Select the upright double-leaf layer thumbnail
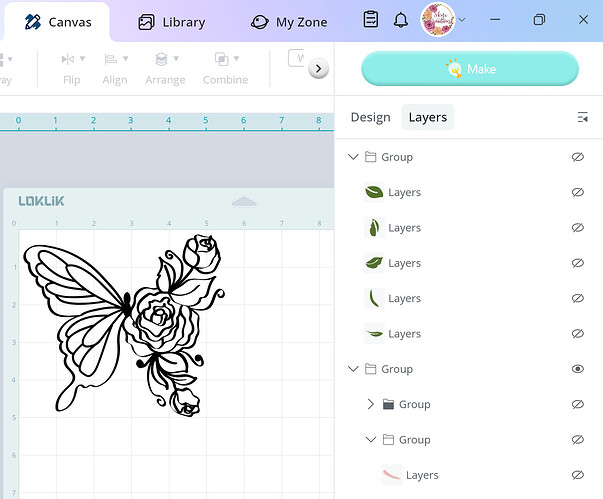This screenshot has width=603, height=499. pyautogui.click(x=374, y=227)
